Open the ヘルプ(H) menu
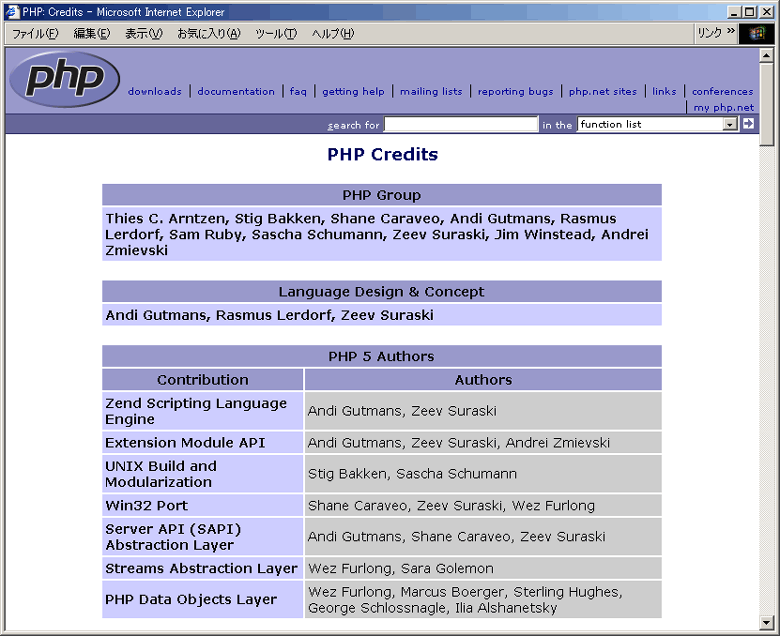 [333, 33]
